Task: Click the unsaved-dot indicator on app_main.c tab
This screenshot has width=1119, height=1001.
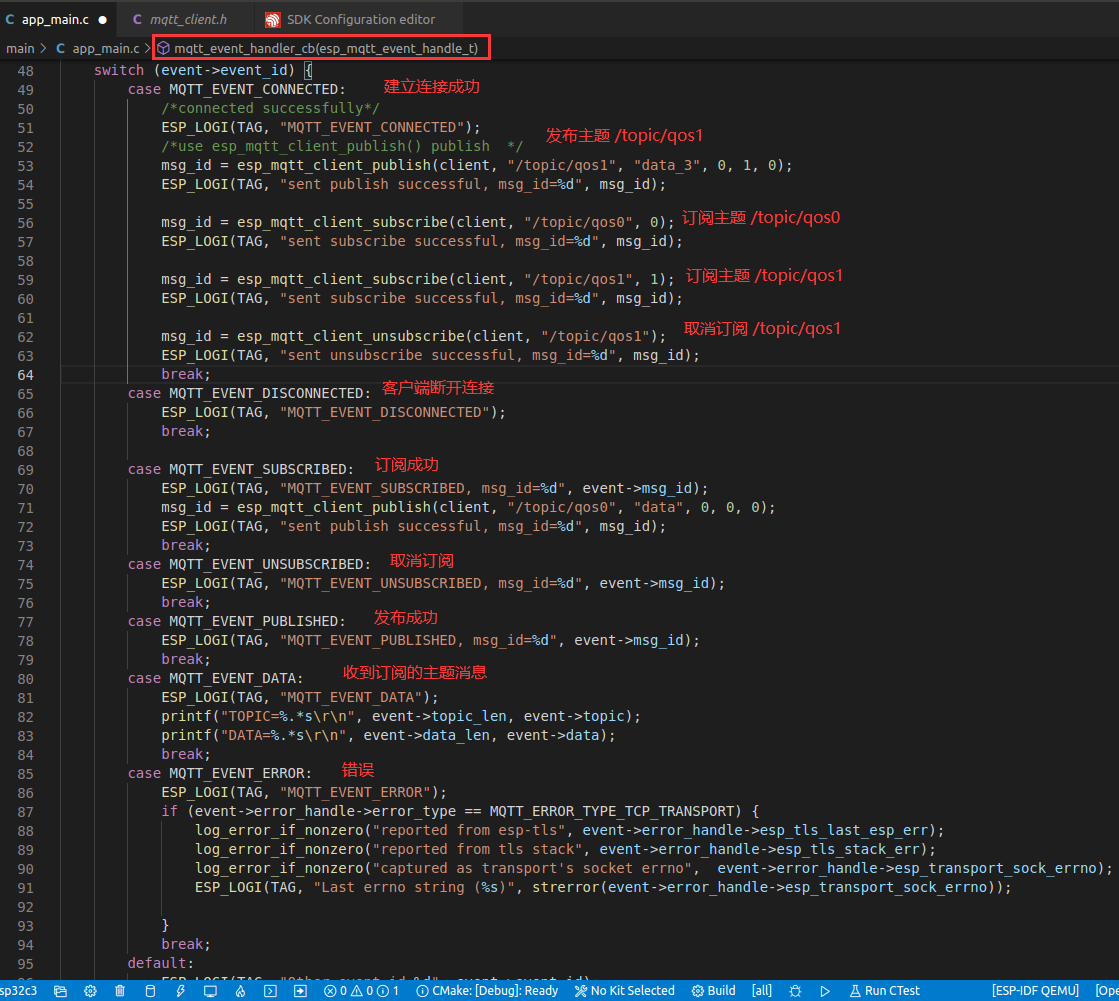Action: click(x=103, y=20)
